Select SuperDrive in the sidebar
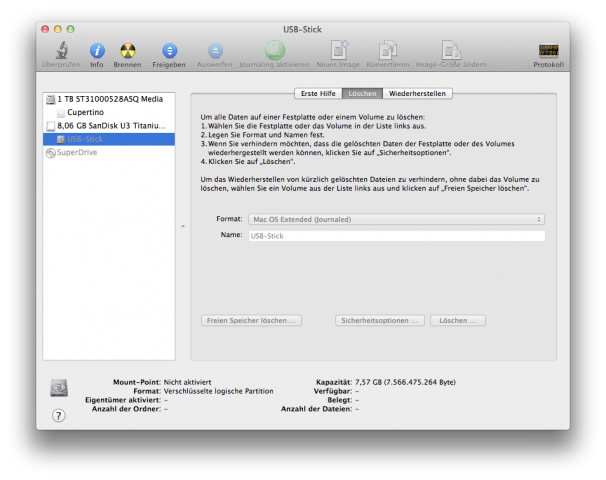 click(109, 153)
